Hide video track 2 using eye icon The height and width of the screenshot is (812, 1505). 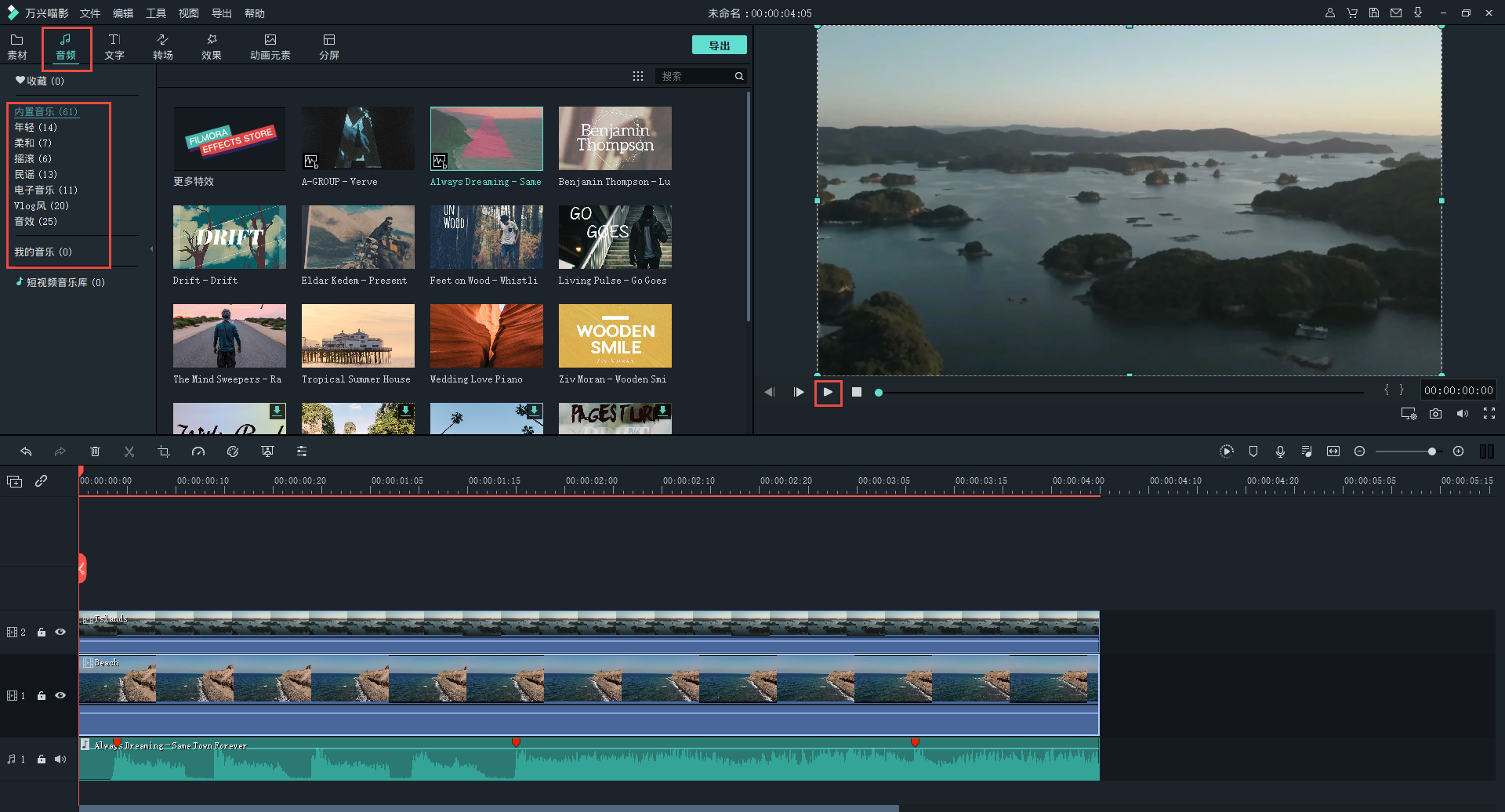pyautogui.click(x=60, y=632)
